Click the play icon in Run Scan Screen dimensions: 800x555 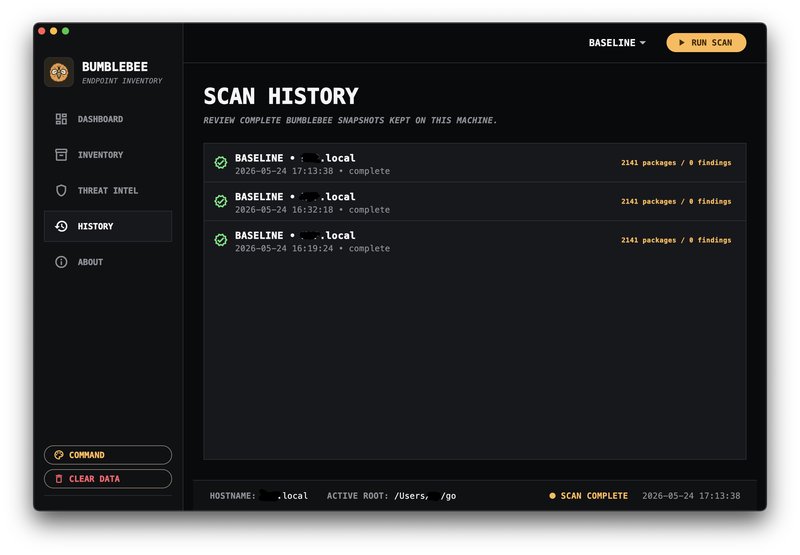click(x=682, y=42)
